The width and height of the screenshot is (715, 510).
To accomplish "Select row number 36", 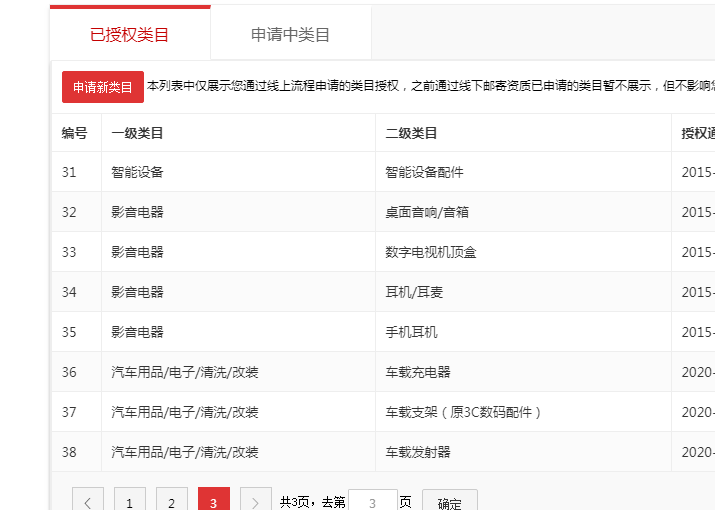I will [x=69, y=372].
